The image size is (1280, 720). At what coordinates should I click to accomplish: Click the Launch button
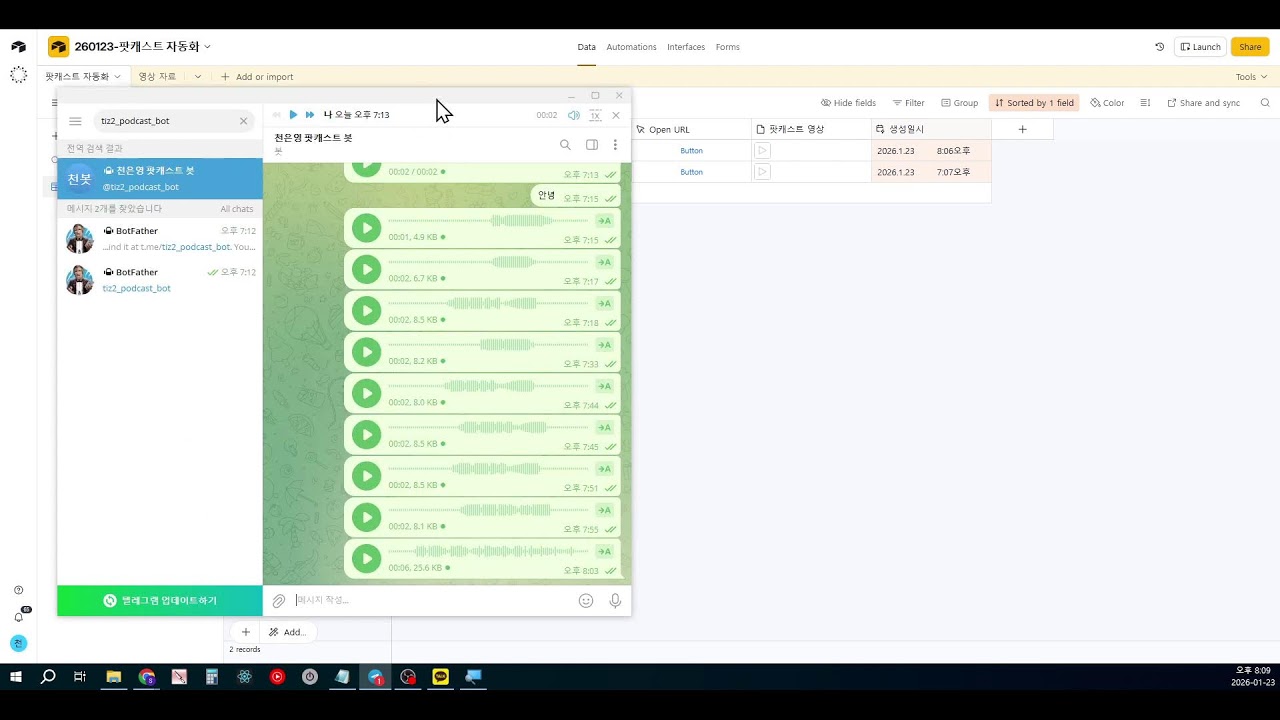[x=1199, y=47]
